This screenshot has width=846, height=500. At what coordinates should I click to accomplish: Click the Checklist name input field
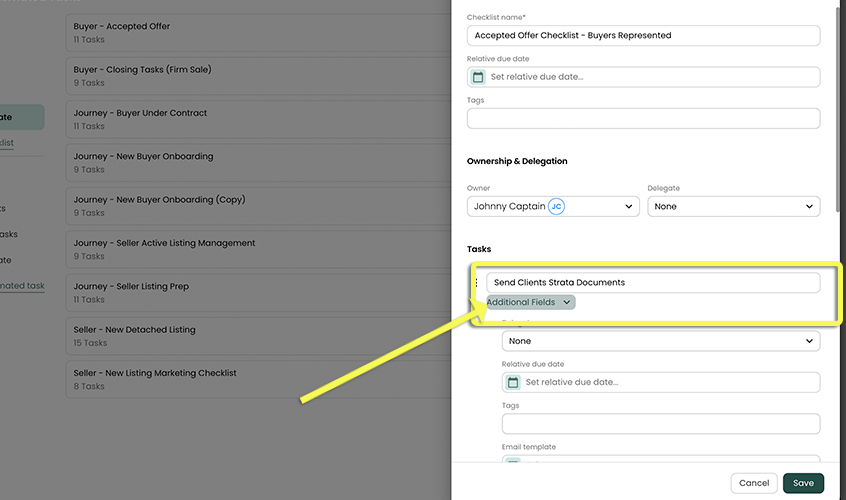point(643,35)
